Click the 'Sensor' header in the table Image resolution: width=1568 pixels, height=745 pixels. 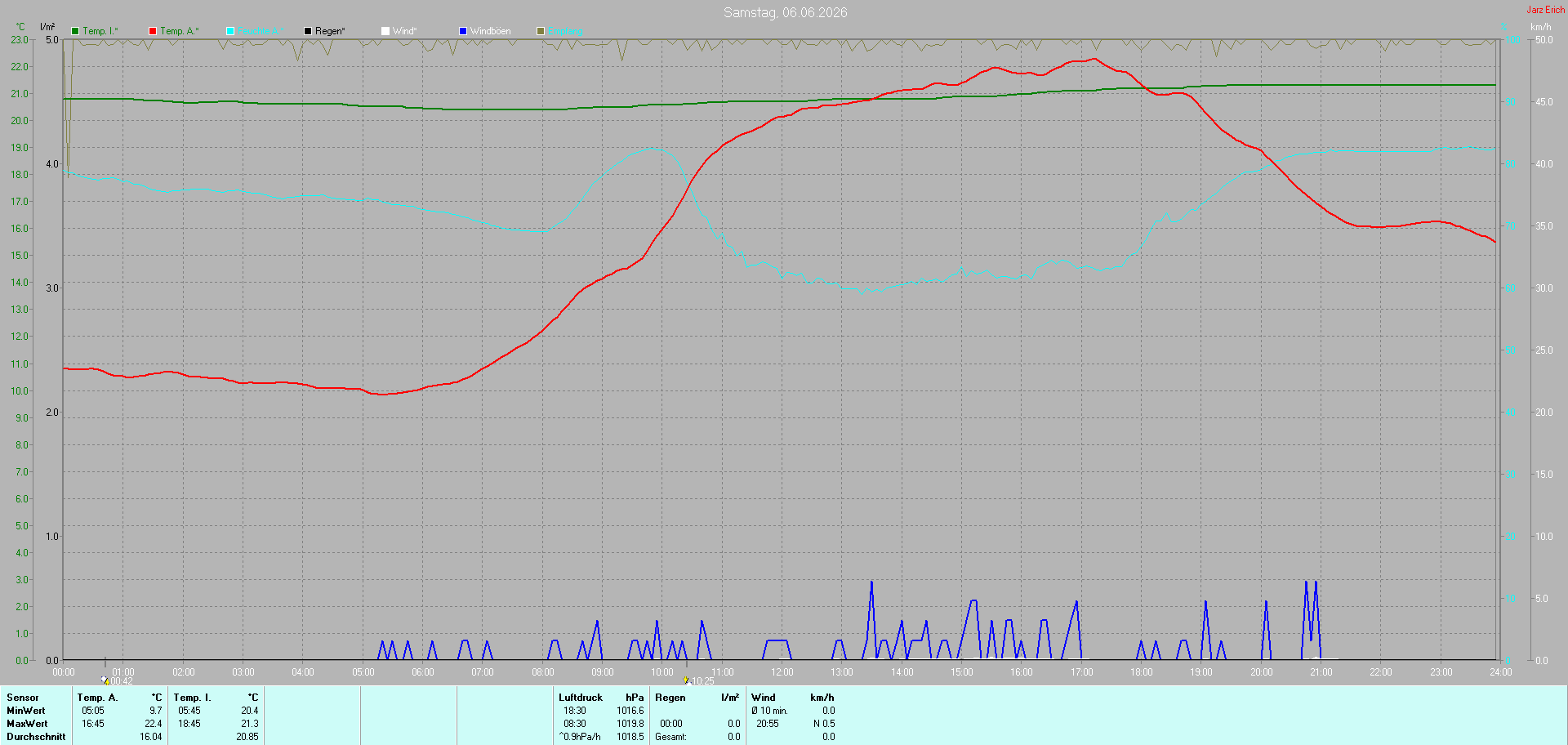coord(23,698)
